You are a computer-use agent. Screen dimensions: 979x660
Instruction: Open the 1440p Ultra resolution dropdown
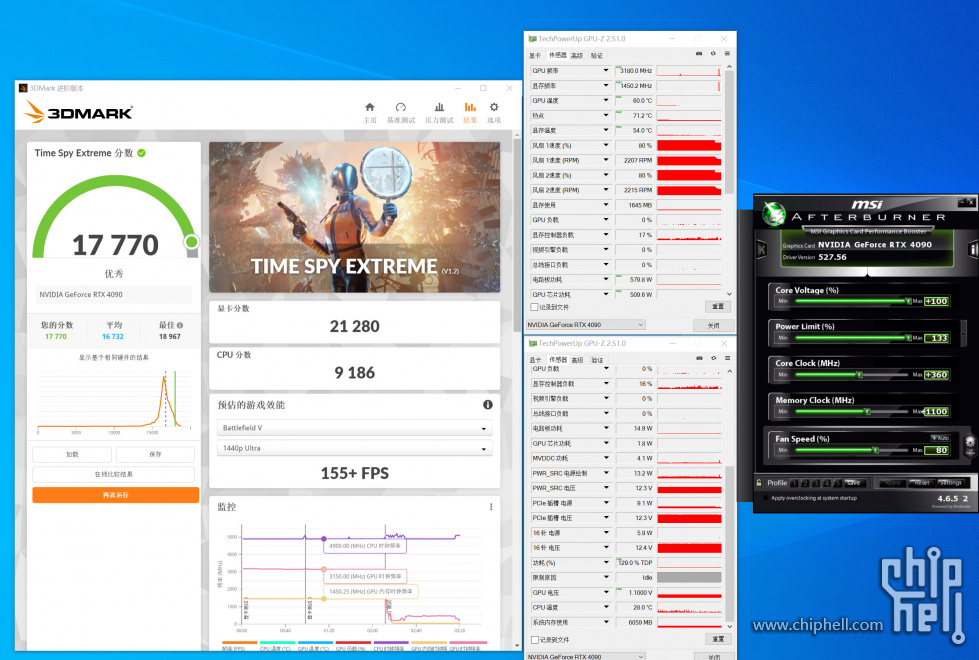pyautogui.click(x=355, y=448)
